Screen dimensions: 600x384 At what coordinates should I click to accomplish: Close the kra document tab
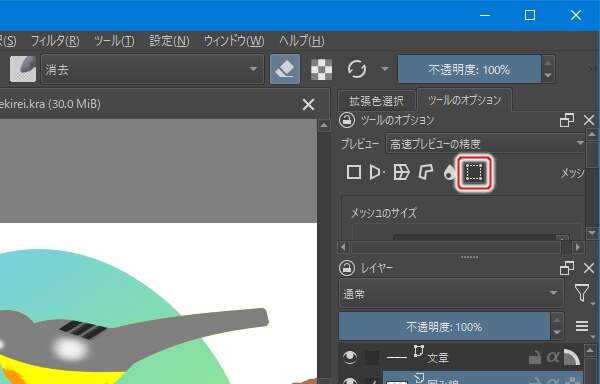pyautogui.click(x=308, y=104)
